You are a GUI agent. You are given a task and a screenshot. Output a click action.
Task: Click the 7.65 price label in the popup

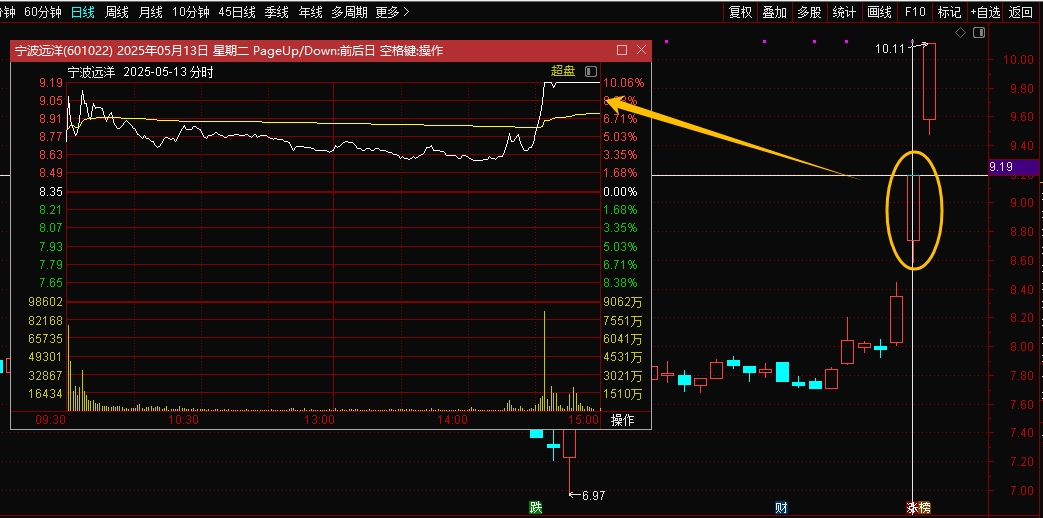click(x=51, y=283)
